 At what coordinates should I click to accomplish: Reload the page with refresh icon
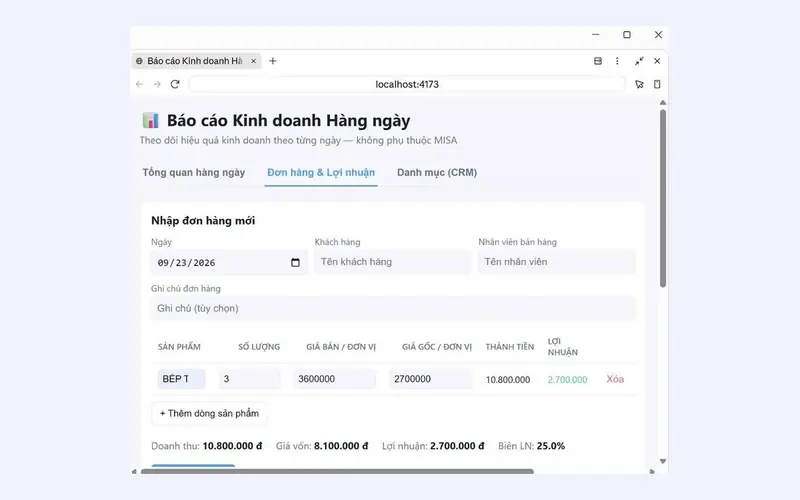pyautogui.click(x=175, y=84)
